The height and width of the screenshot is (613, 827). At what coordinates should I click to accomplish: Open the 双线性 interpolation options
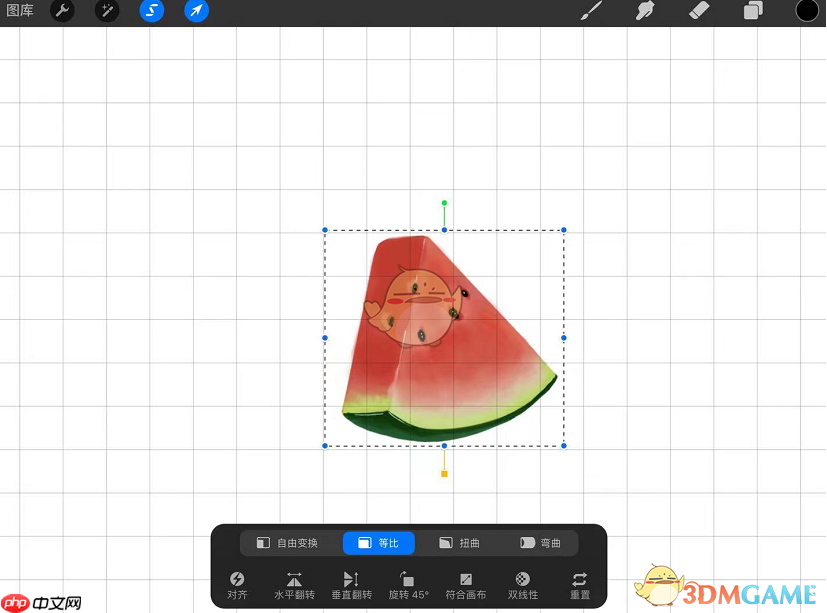coord(522,584)
